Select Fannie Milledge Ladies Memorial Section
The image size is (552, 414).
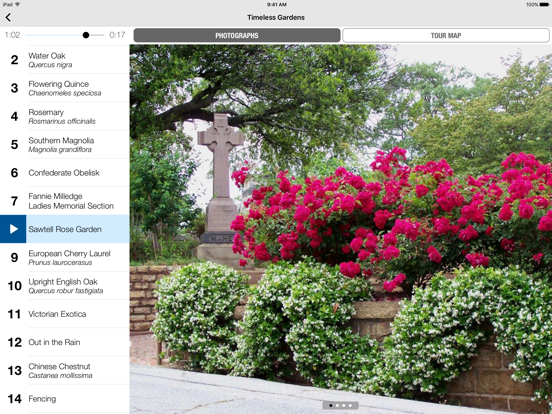(65, 201)
